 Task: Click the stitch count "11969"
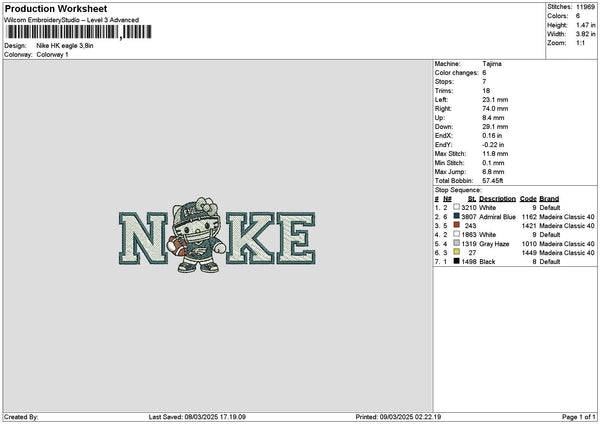point(585,7)
